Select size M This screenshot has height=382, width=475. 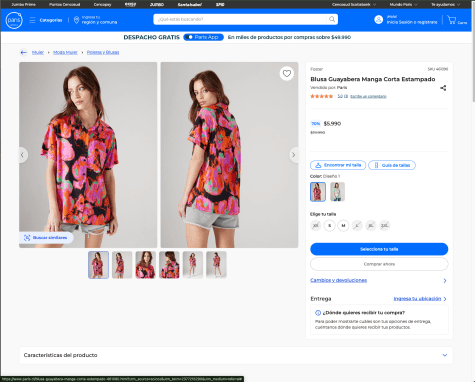[x=343, y=225]
